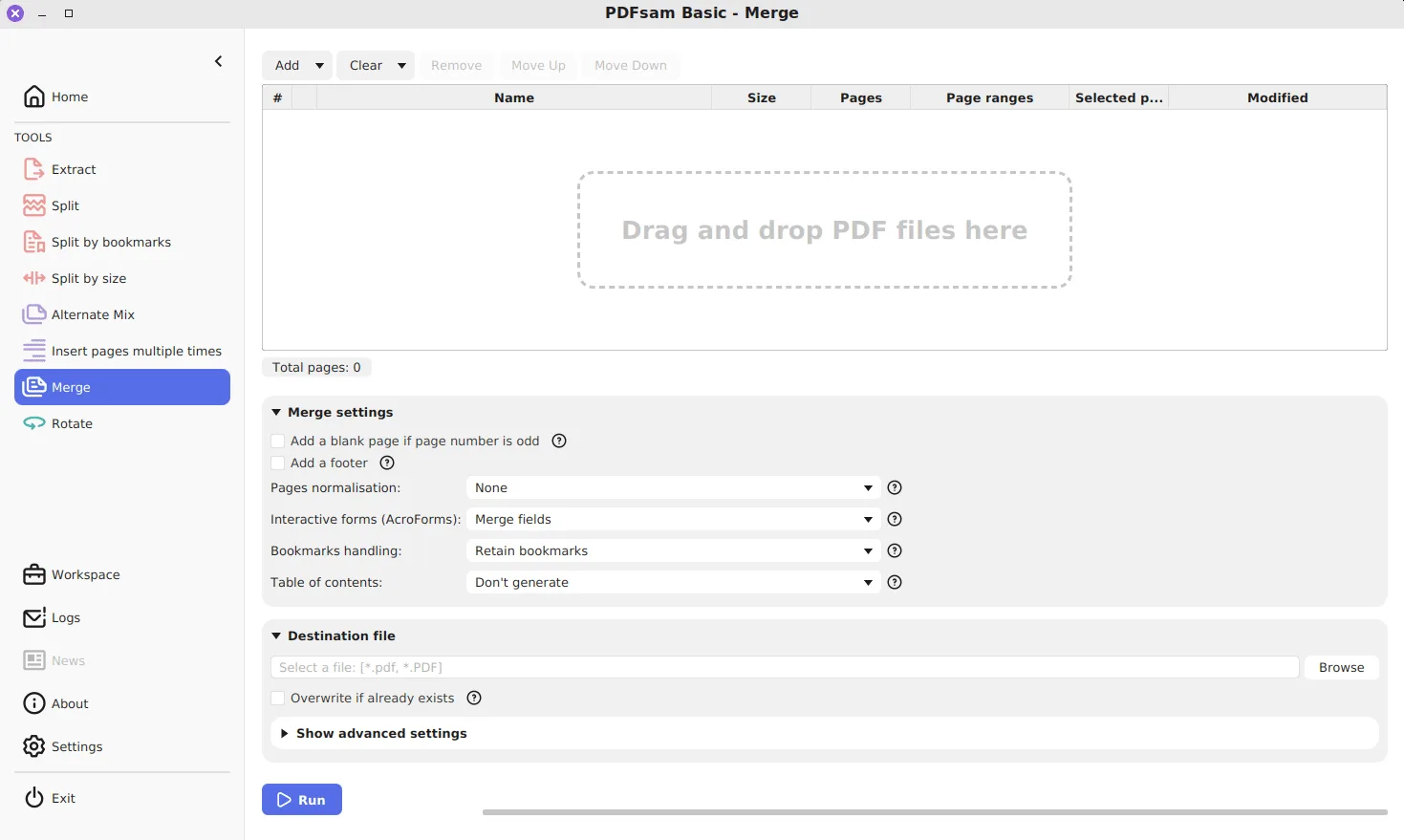Open the Logs icon

[x=34, y=617]
